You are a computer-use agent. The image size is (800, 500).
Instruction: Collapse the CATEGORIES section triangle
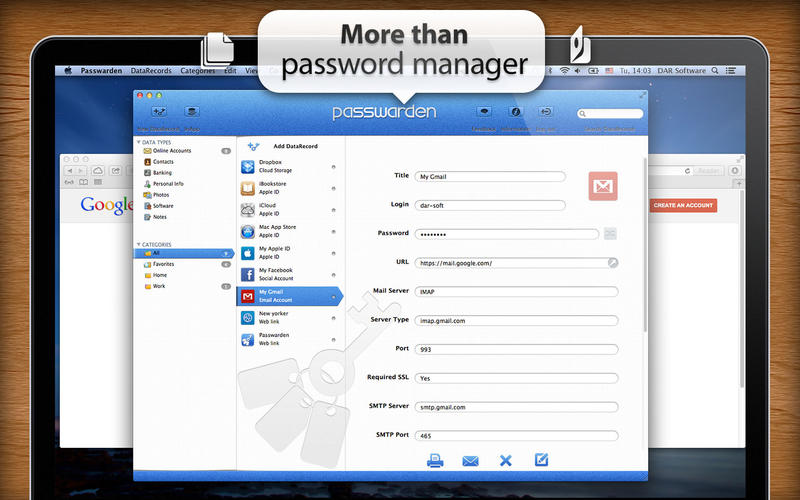point(138,244)
